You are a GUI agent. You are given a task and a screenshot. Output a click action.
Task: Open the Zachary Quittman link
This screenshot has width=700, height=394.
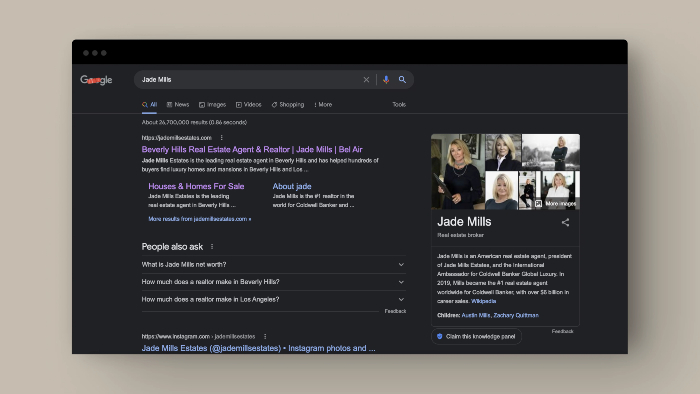click(x=516, y=315)
